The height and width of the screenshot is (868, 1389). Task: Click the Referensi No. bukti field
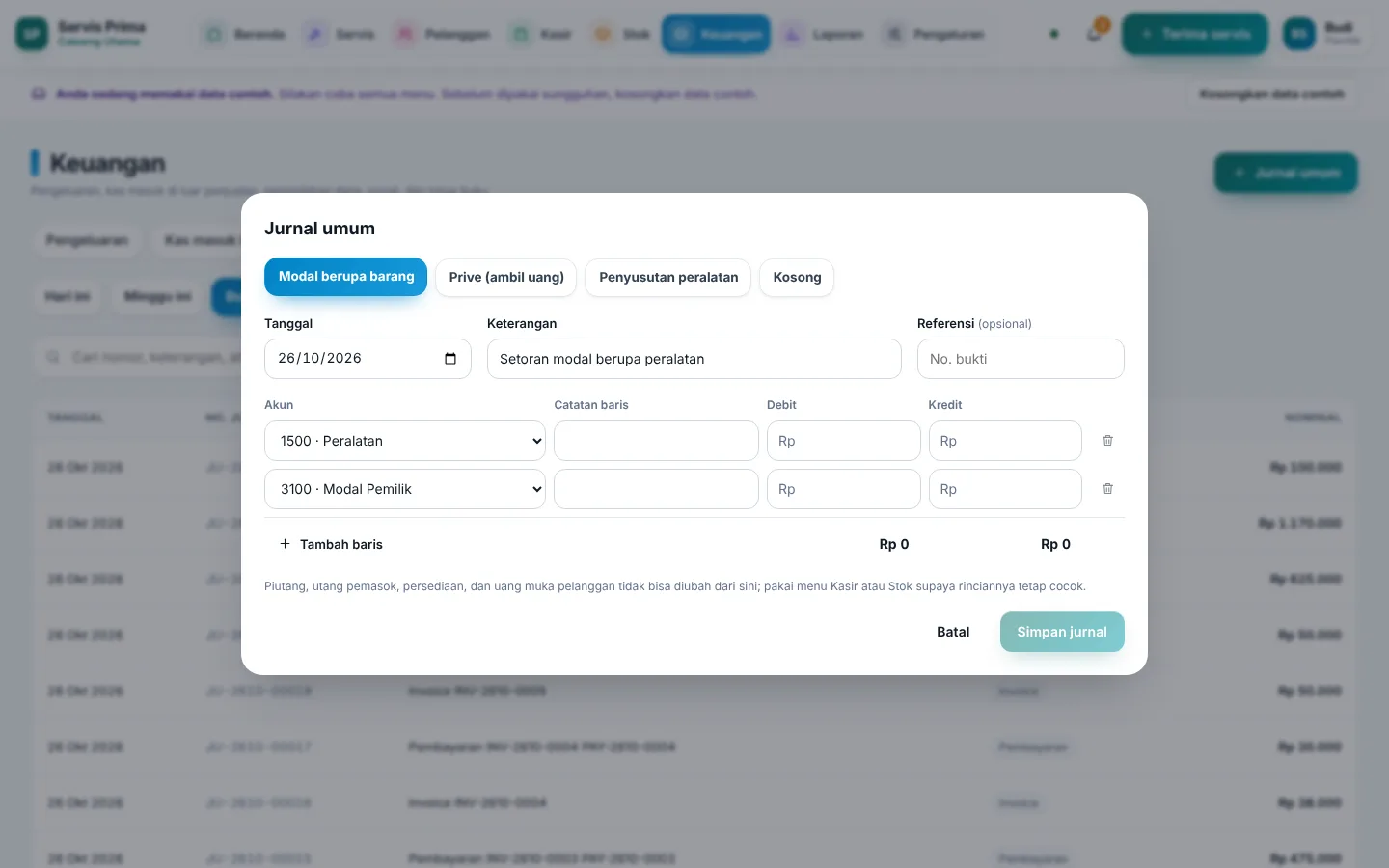pyautogui.click(x=1021, y=359)
